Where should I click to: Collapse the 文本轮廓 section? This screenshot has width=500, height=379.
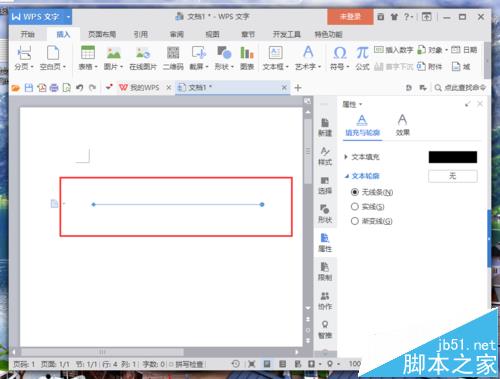point(362,176)
